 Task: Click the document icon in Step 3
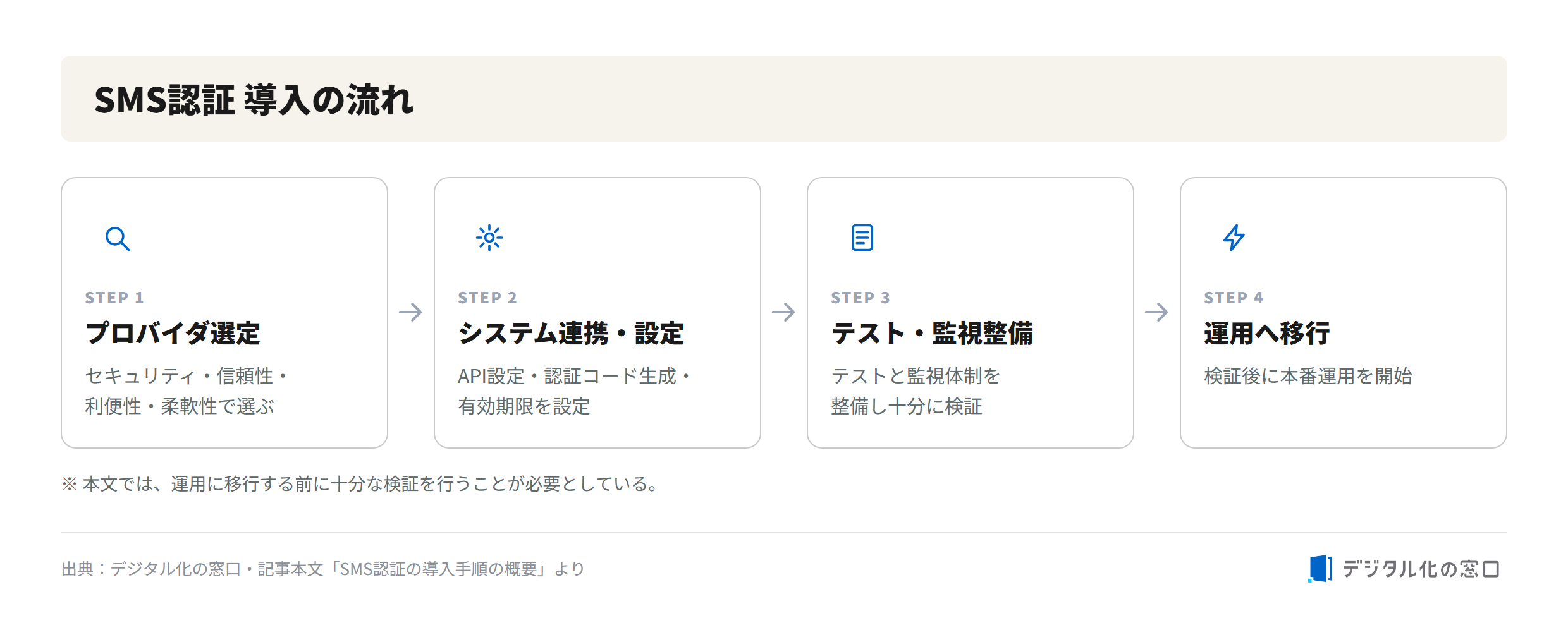(862, 238)
